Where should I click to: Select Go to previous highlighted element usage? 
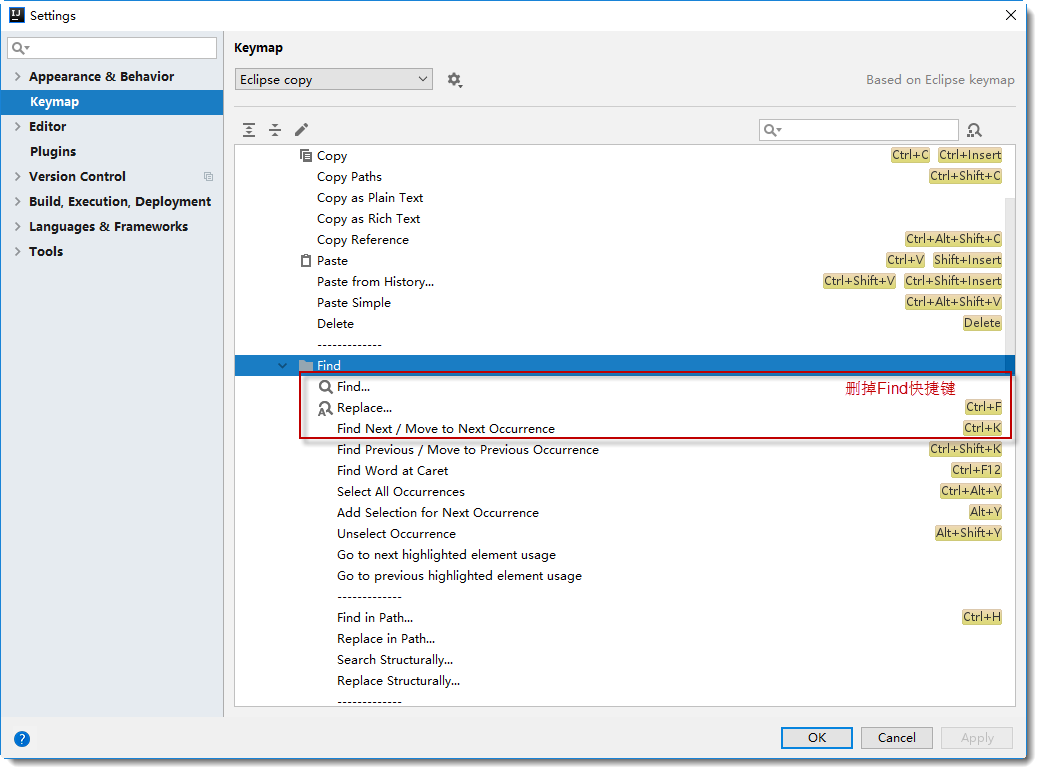click(x=459, y=576)
